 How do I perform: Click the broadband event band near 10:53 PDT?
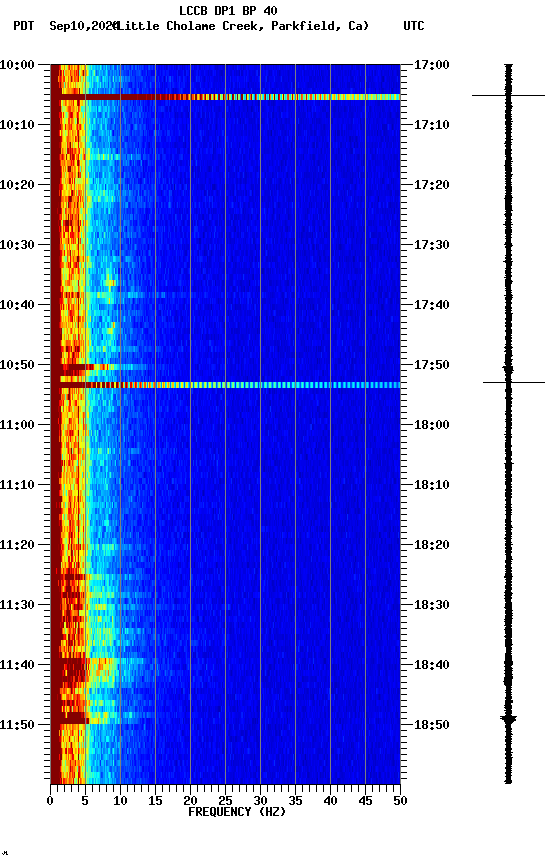click(225, 385)
